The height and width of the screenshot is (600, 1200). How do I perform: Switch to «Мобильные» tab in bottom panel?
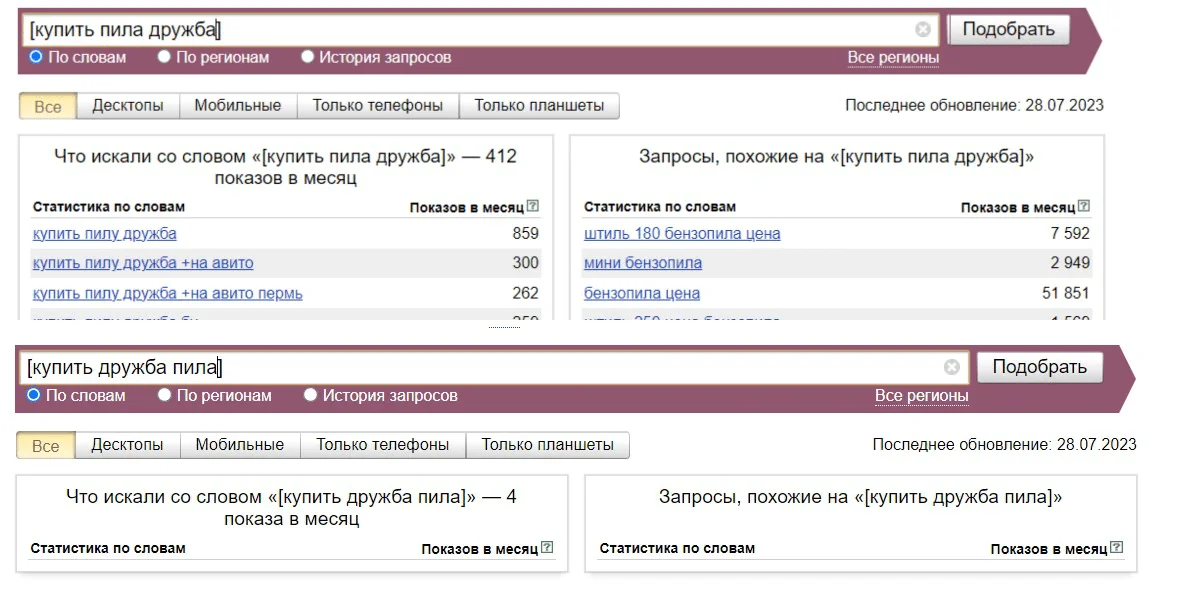tap(239, 445)
